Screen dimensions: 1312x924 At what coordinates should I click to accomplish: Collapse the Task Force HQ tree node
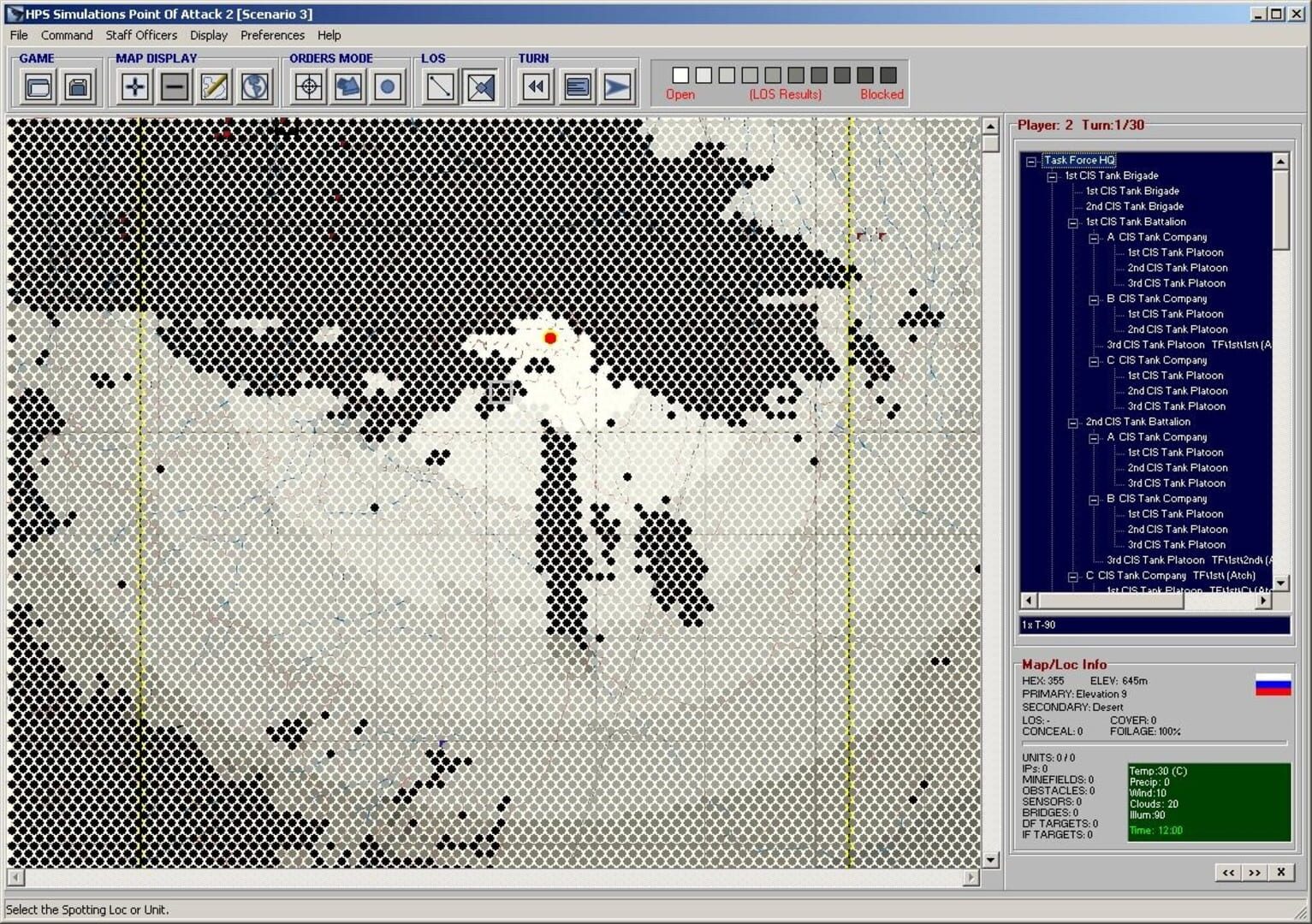(1032, 160)
